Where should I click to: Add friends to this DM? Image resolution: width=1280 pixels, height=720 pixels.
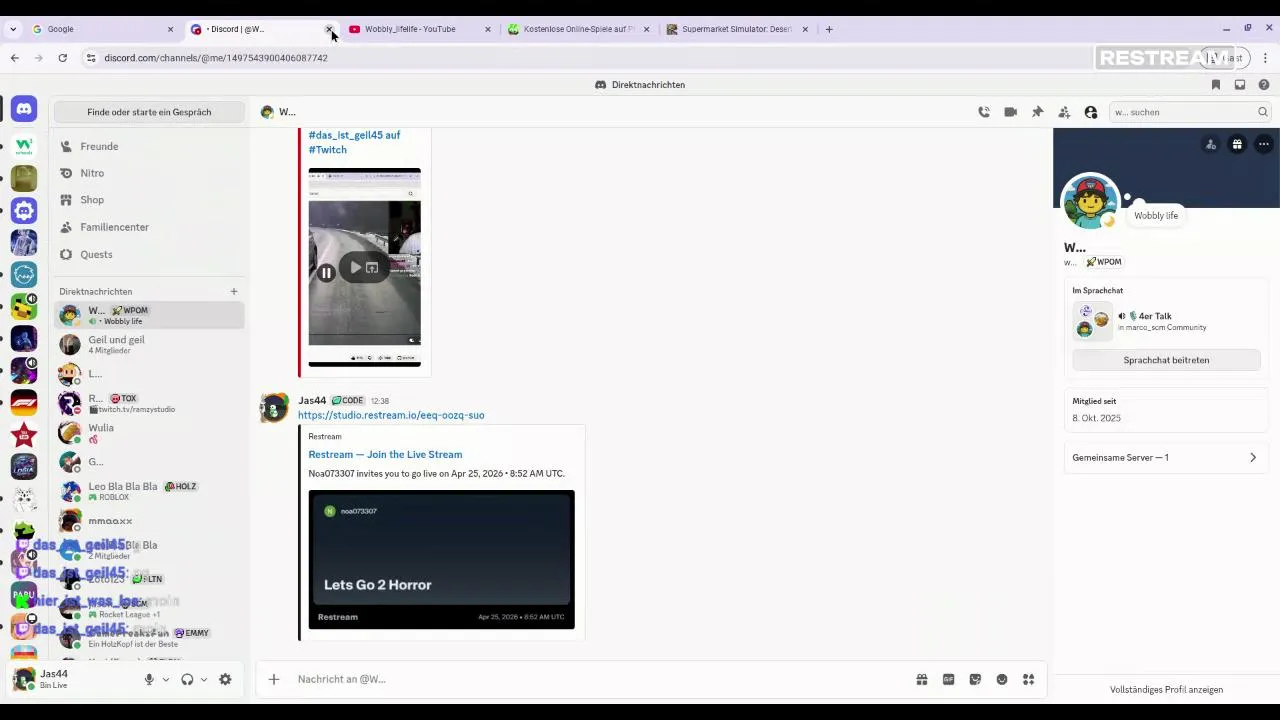coord(1064,112)
